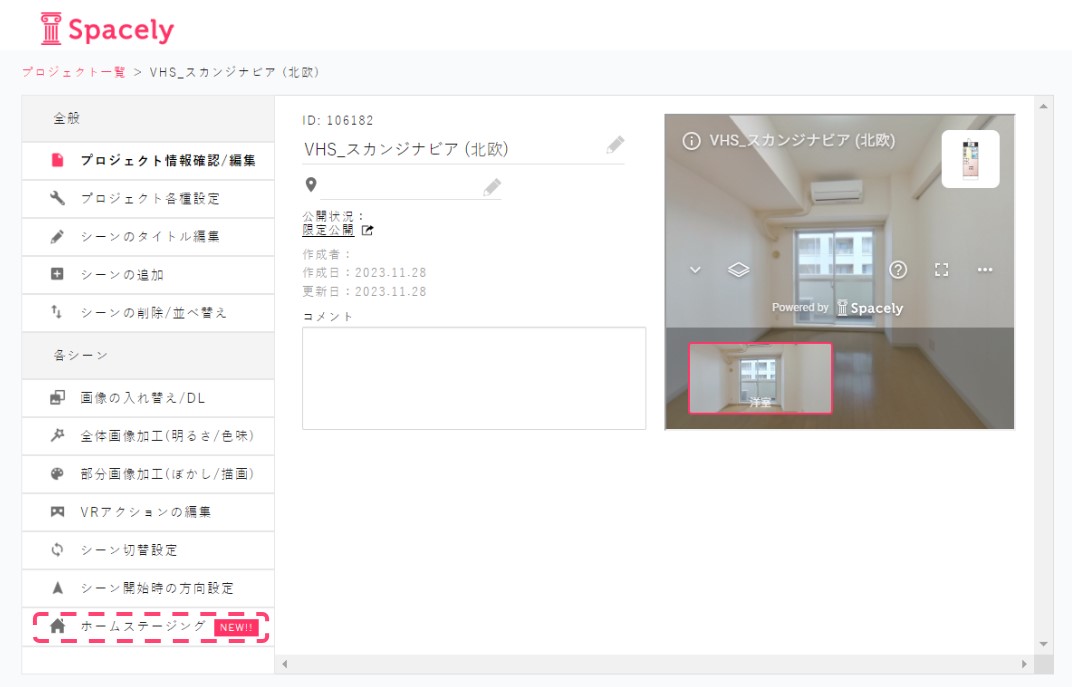Click the navigation arrow icon for 方向設定
The height and width of the screenshot is (687, 1072).
click(x=57, y=588)
